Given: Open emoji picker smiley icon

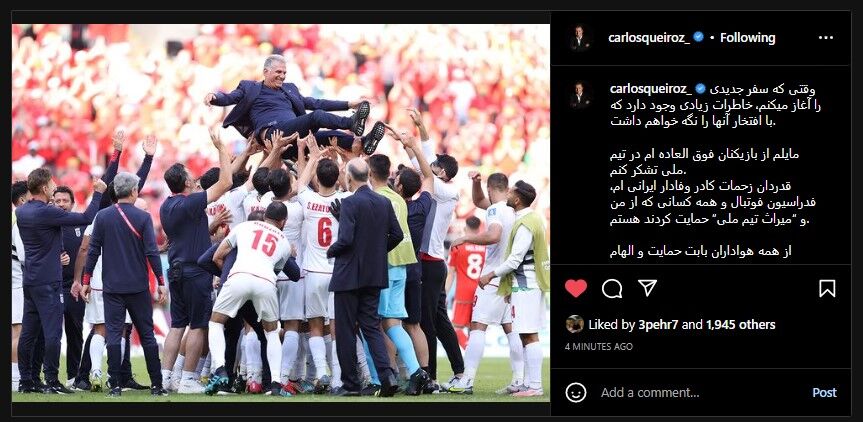Looking at the screenshot, I should click(x=576, y=392).
